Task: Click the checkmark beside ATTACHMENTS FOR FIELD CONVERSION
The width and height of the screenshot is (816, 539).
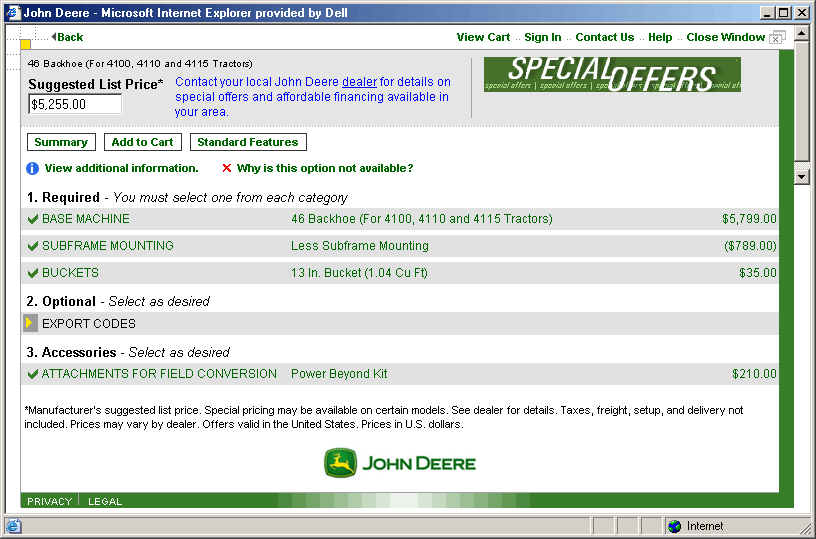Action: pos(33,374)
